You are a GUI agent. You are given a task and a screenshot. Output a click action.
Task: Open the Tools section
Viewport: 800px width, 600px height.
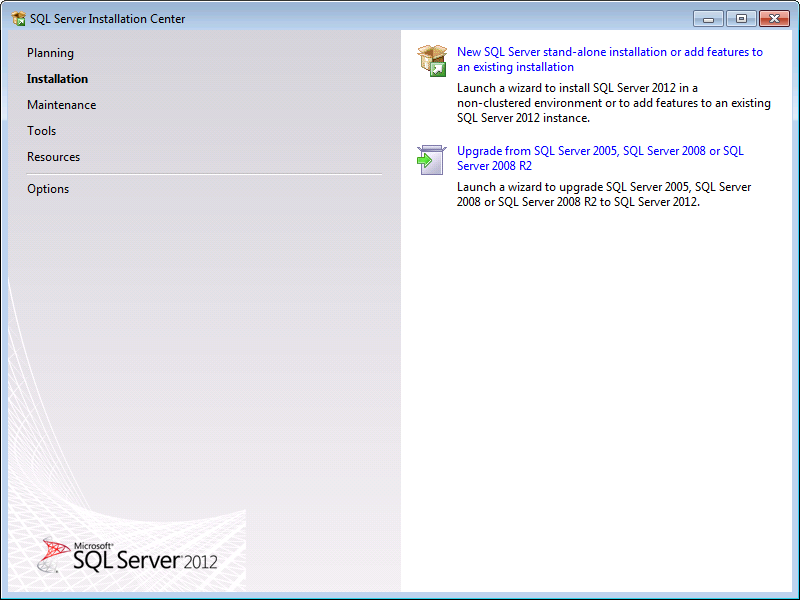click(41, 131)
